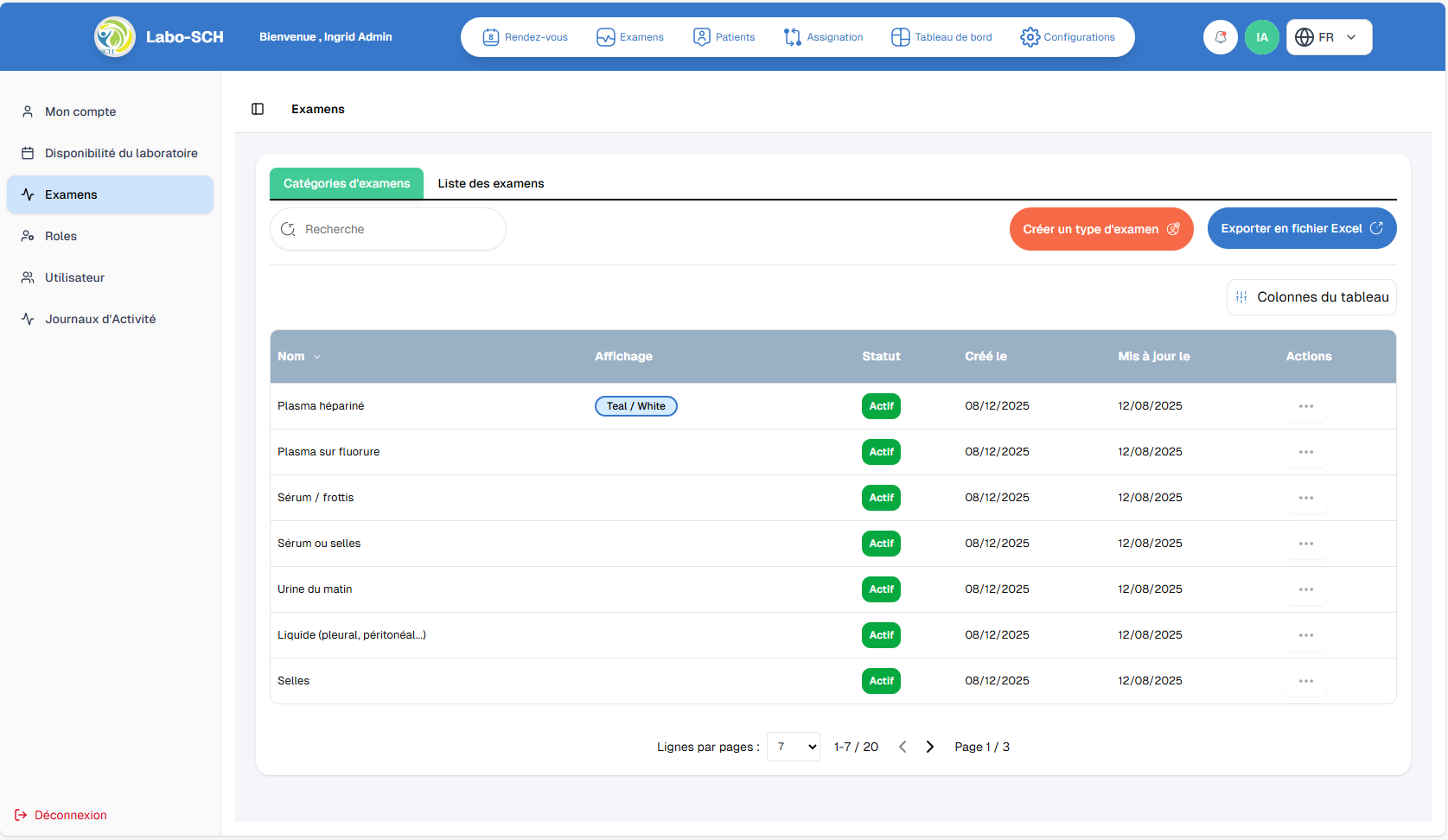Image resolution: width=1448 pixels, height=840 pixels.
Task: Click Exporter en fichier Excel button
Action: pos(1301,228)
